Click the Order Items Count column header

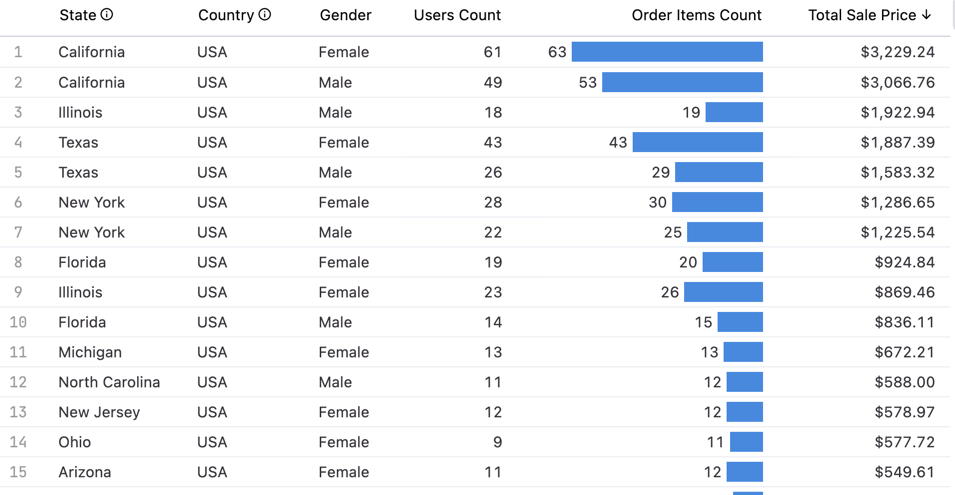tap(696, 15)
